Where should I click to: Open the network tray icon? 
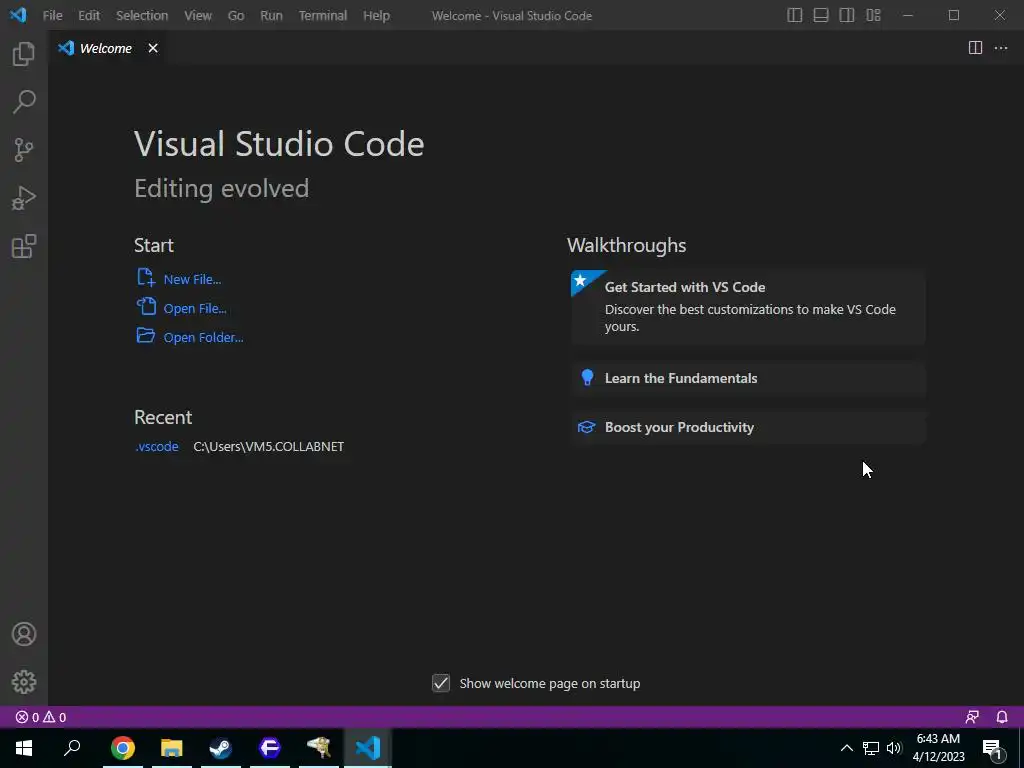point(871,748)
